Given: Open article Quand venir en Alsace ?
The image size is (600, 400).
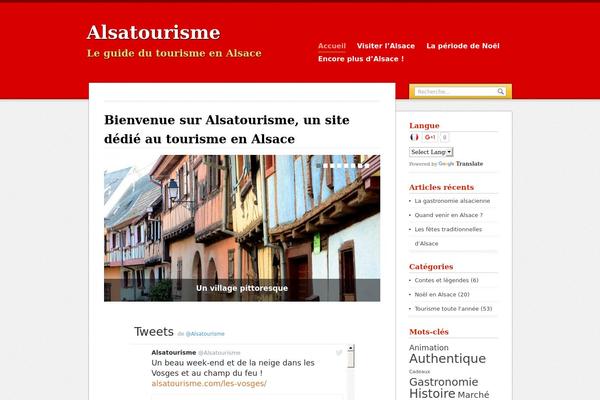Looking at the screenshot, I should pyautogui.click(x=448, y=215).
